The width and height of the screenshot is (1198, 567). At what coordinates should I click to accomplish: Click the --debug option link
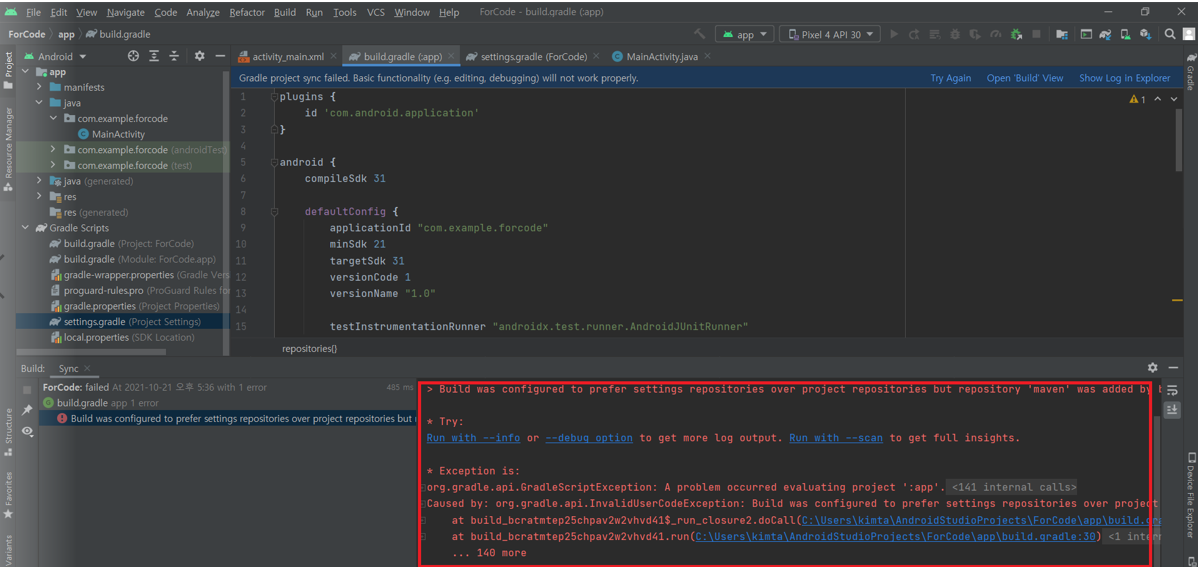click(x=589, y=438)
